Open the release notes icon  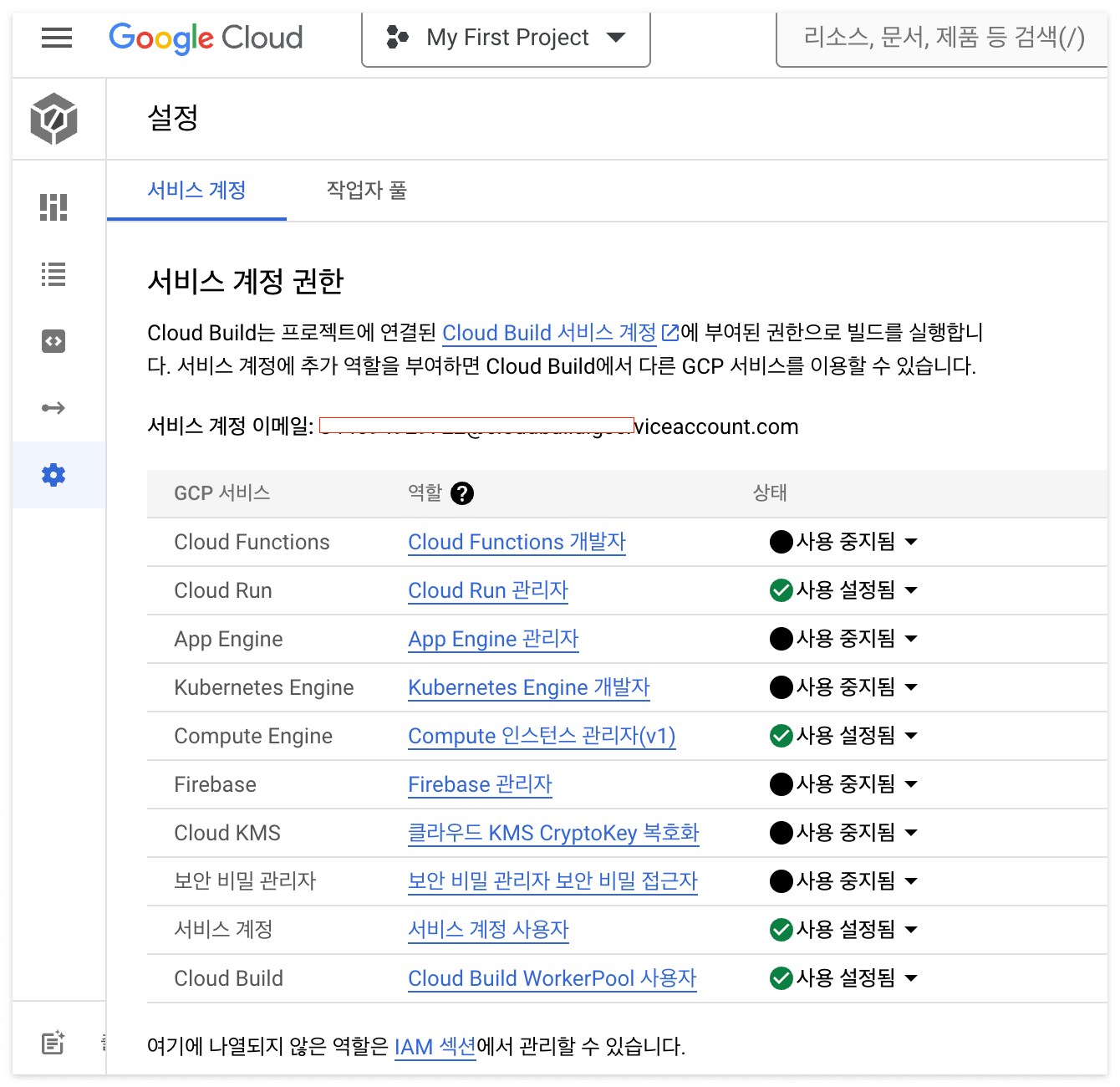pos(53,1043)
